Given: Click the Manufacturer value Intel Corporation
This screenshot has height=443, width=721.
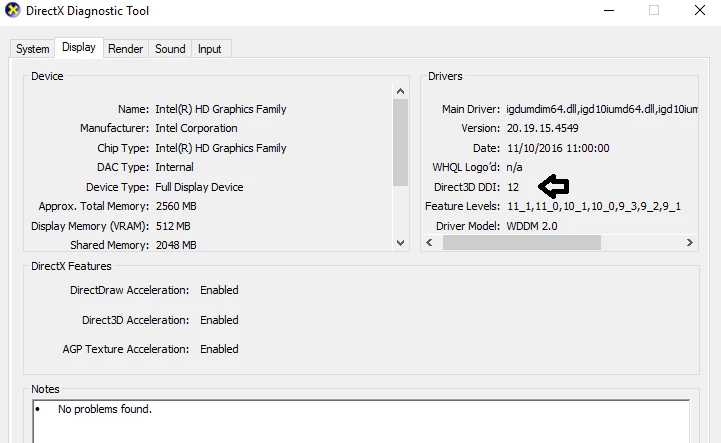Looking at the screenshot, I should point(196,128).
